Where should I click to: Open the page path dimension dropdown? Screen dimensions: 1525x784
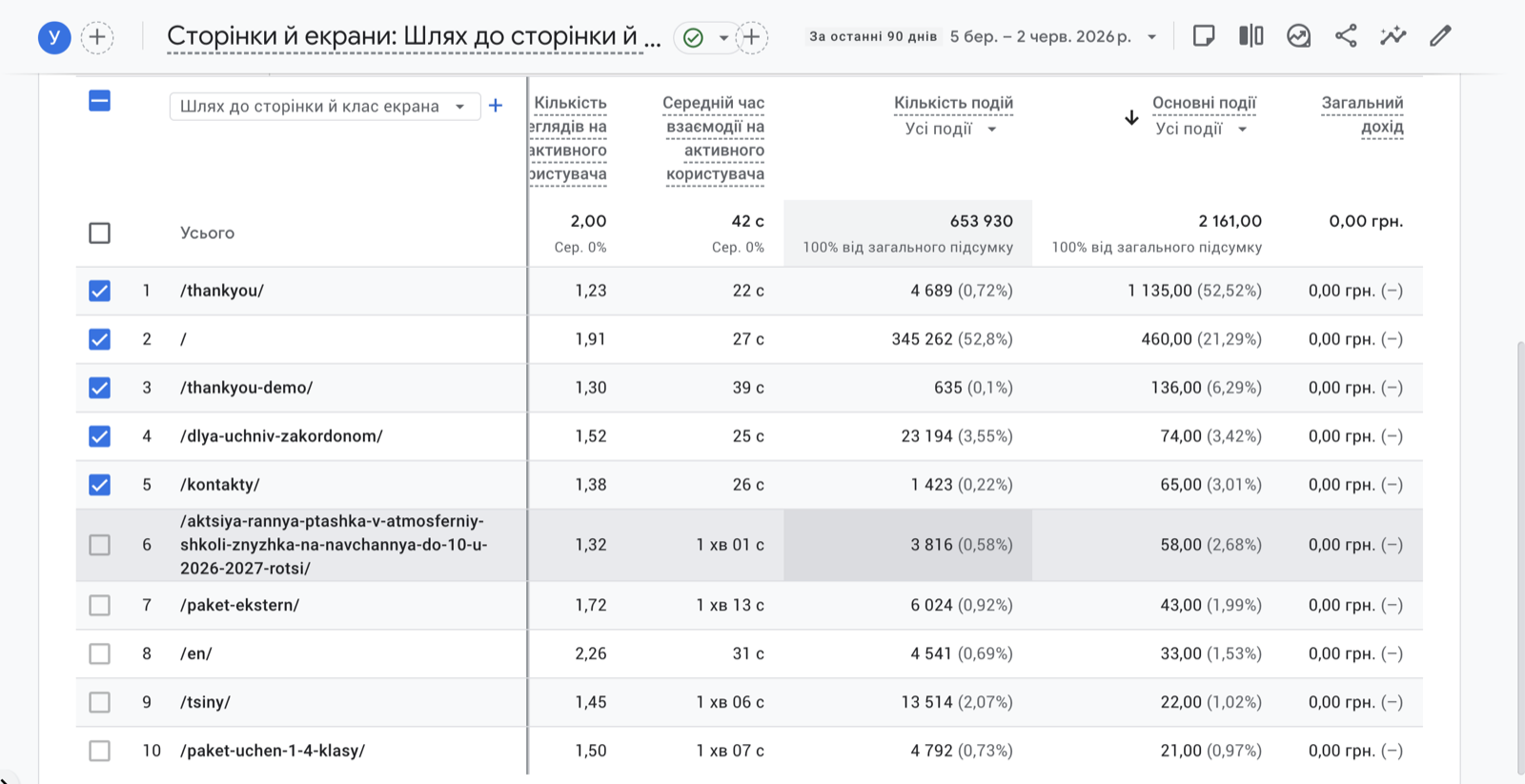[325, 106]
